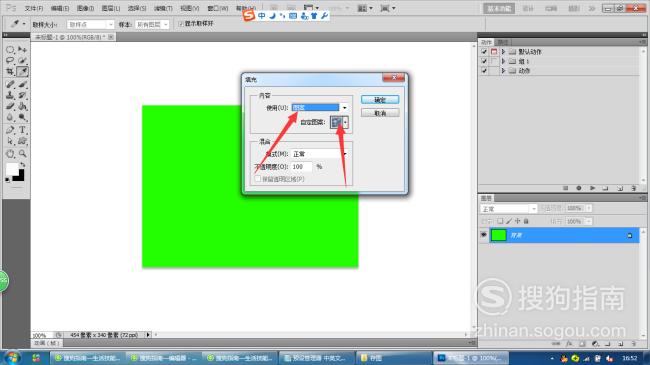
Task: Toggle lock position in Layers panel
Action: point(517,221)
